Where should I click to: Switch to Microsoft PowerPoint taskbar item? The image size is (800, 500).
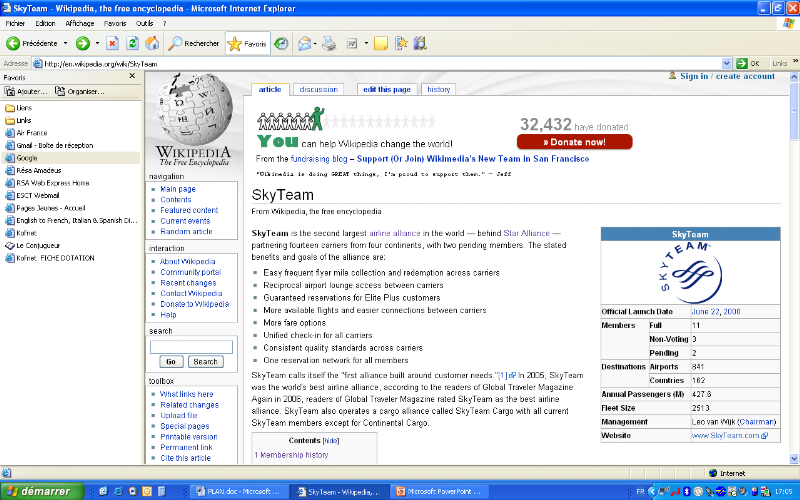[440, 492]
